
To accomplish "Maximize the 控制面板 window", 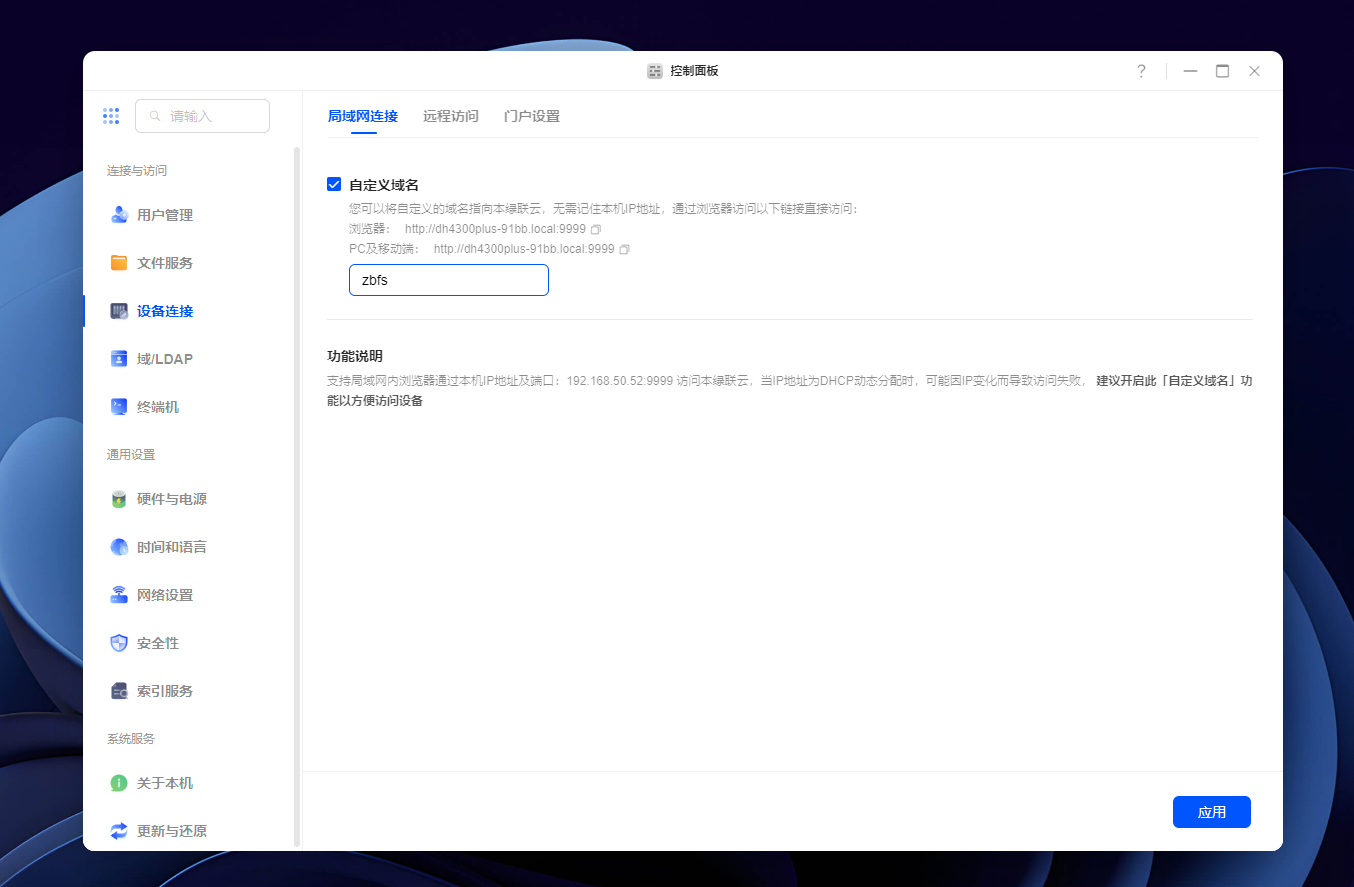I will pos(1222,71).
